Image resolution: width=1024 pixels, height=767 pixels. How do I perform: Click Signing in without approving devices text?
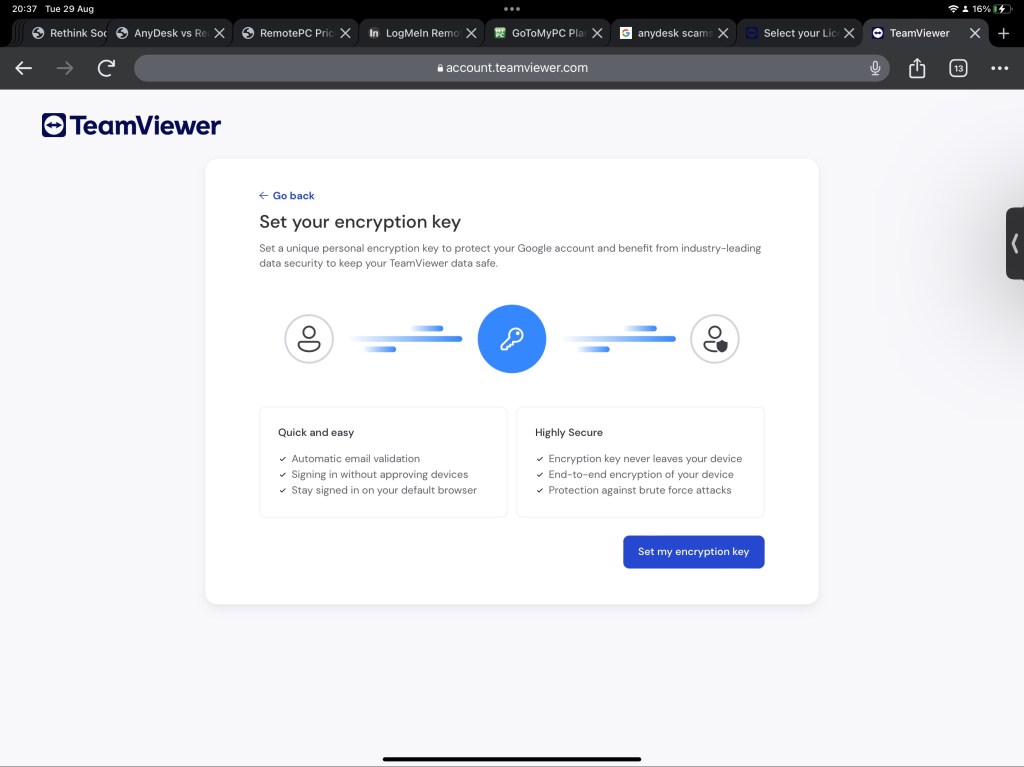click(x=379, y=474)
